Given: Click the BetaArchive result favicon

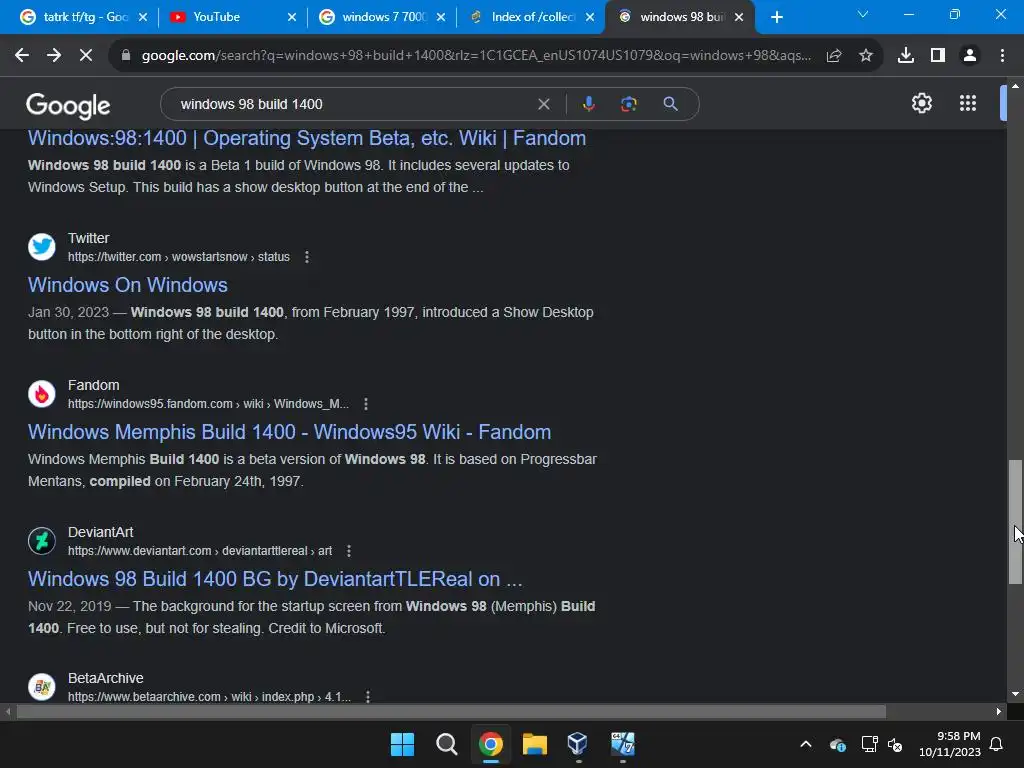Looking at the screenshot, I should pos(42,687).
